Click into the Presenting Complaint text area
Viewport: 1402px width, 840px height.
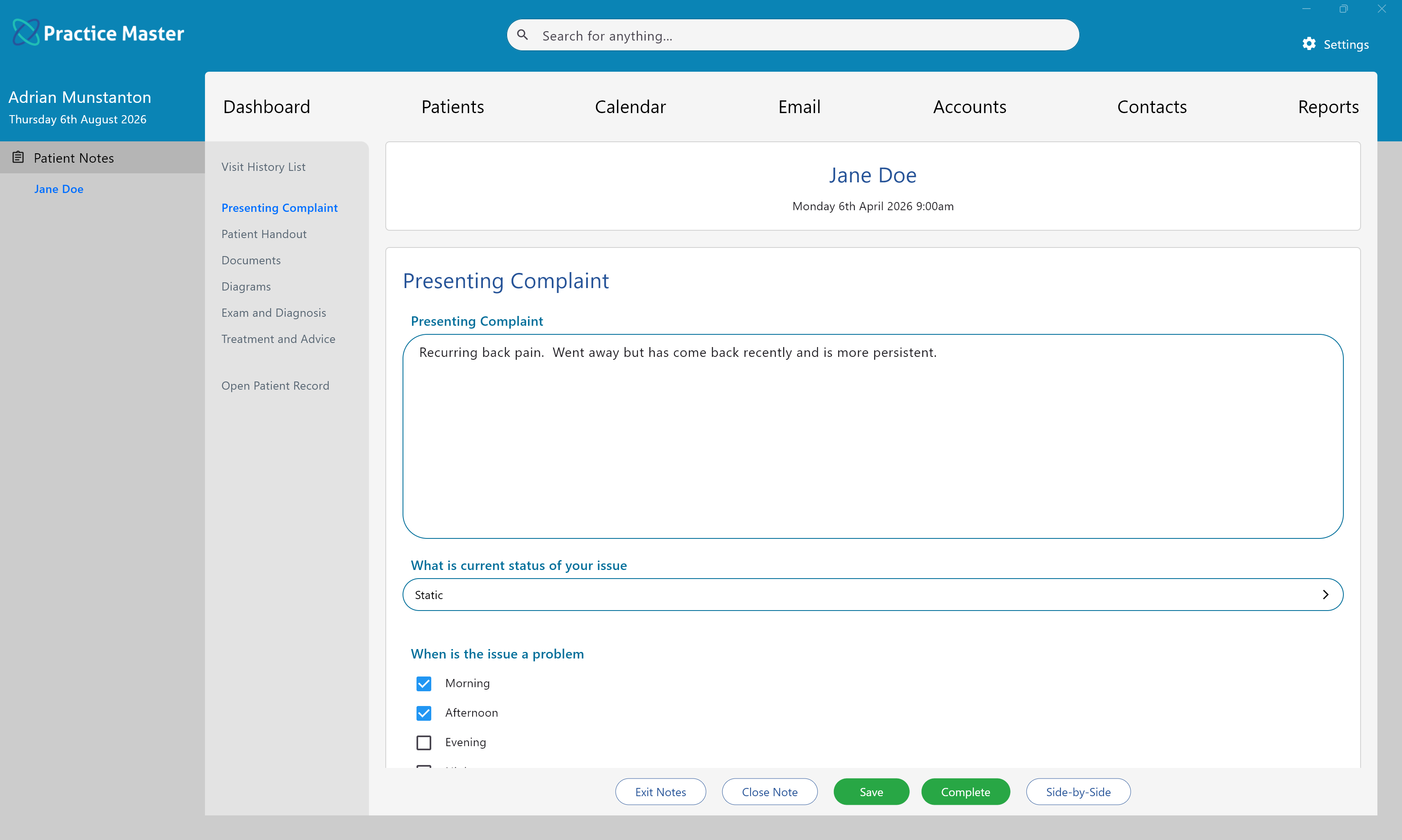(x=873, y=436)
